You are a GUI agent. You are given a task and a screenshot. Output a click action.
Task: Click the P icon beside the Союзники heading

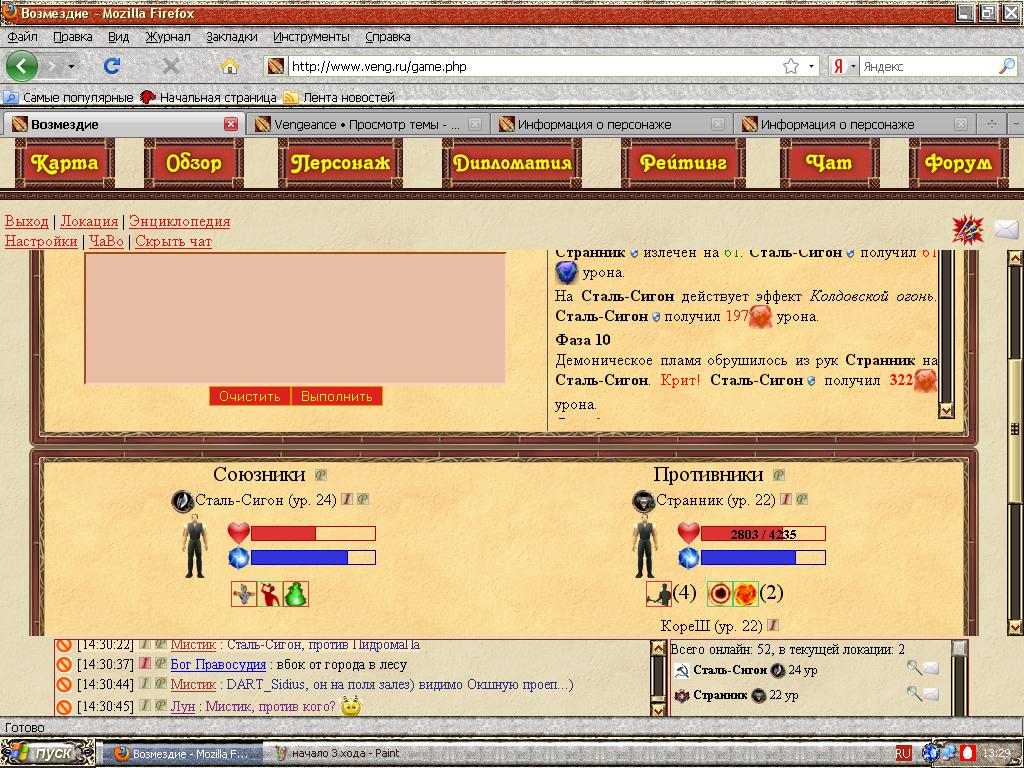[320, 475]
